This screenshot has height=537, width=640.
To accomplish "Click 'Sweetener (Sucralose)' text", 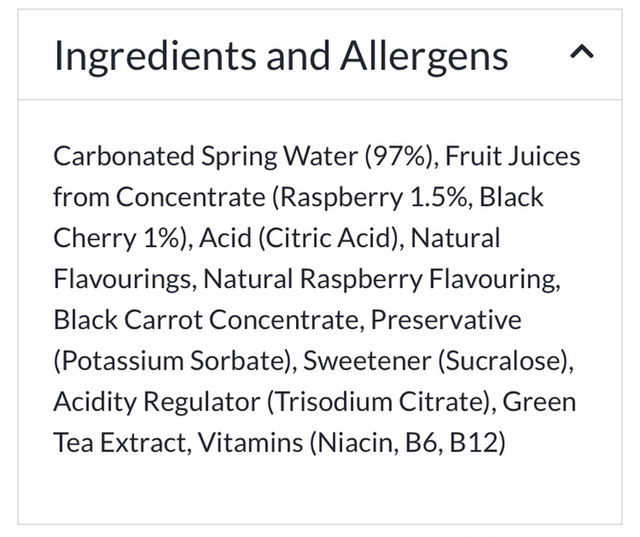I will (x=436, y=360).
